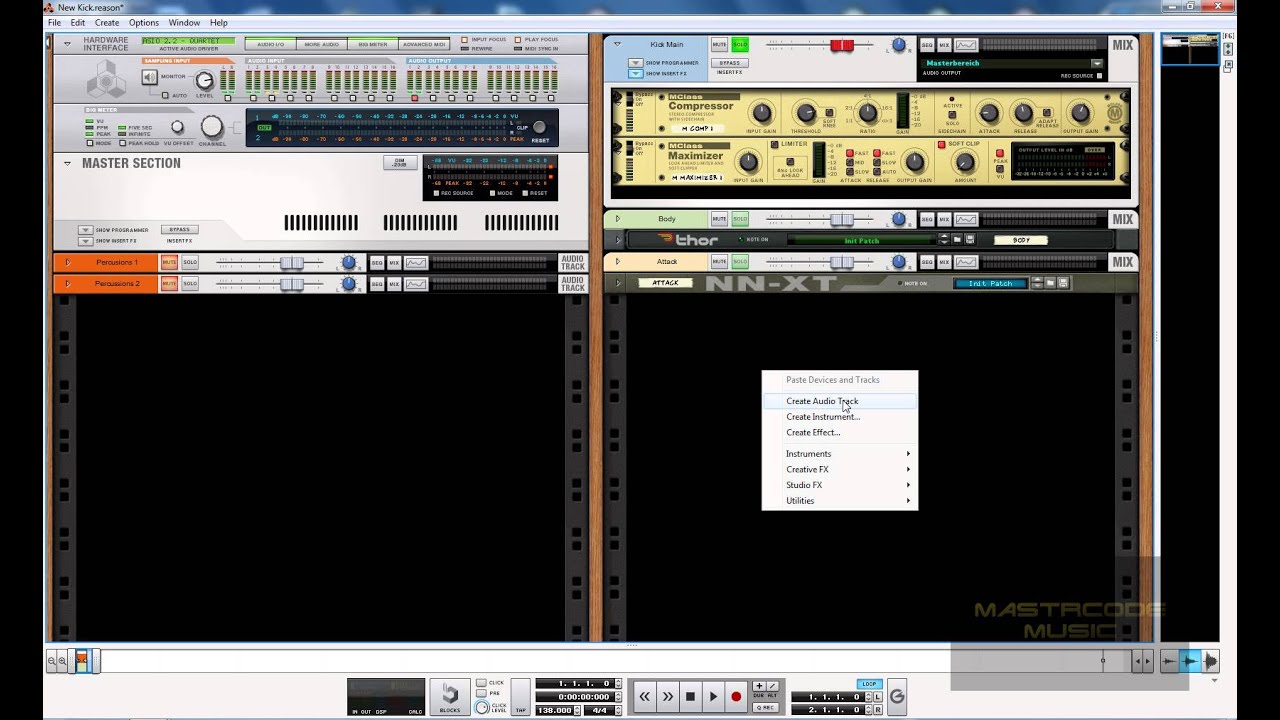Click the new Alt take button

[x=772, y=686]
